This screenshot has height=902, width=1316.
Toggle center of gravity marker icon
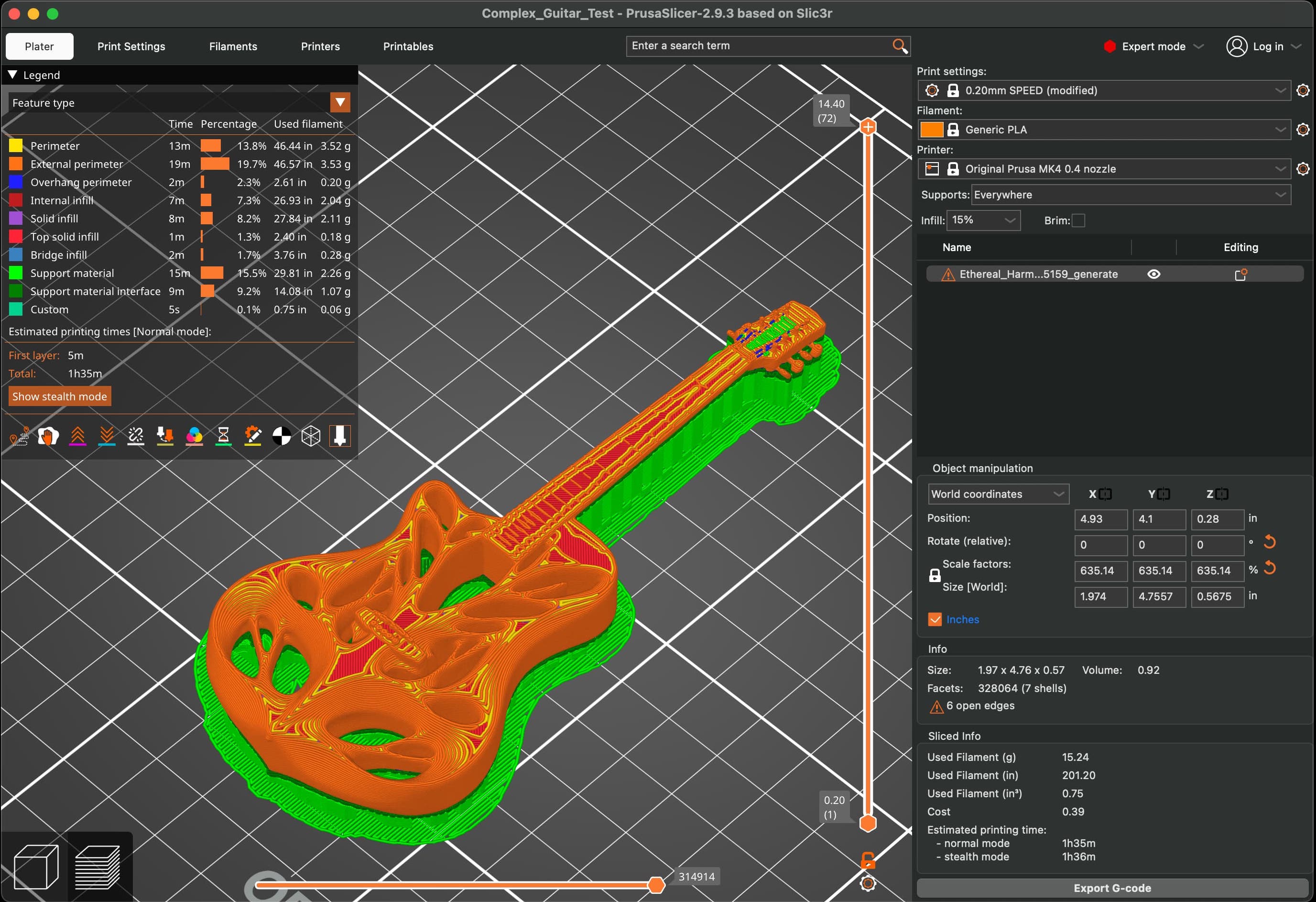(282, 436)
